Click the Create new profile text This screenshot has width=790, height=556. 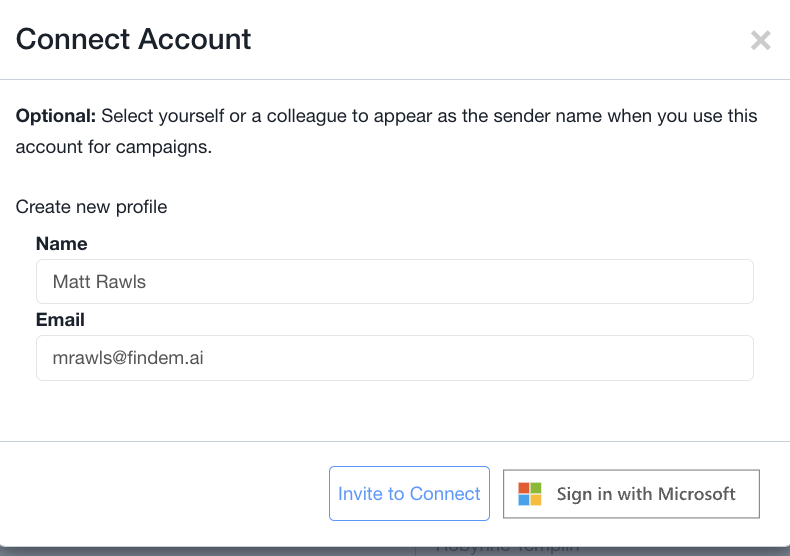pos(91,207)
